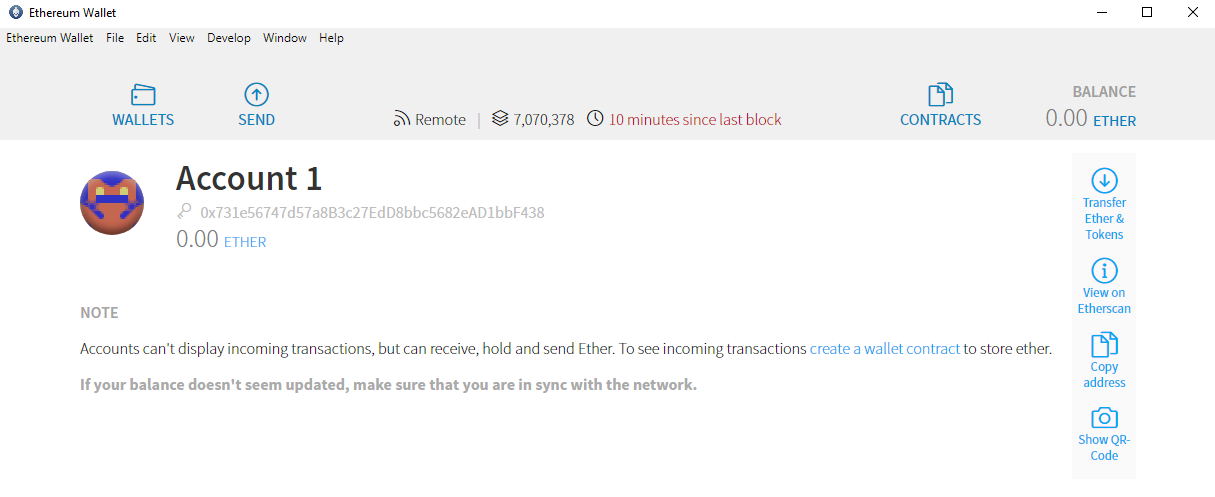Click the CONTRACTS label in header
This screenshot has height=497, width=1215.
click(x=941, y=120)
